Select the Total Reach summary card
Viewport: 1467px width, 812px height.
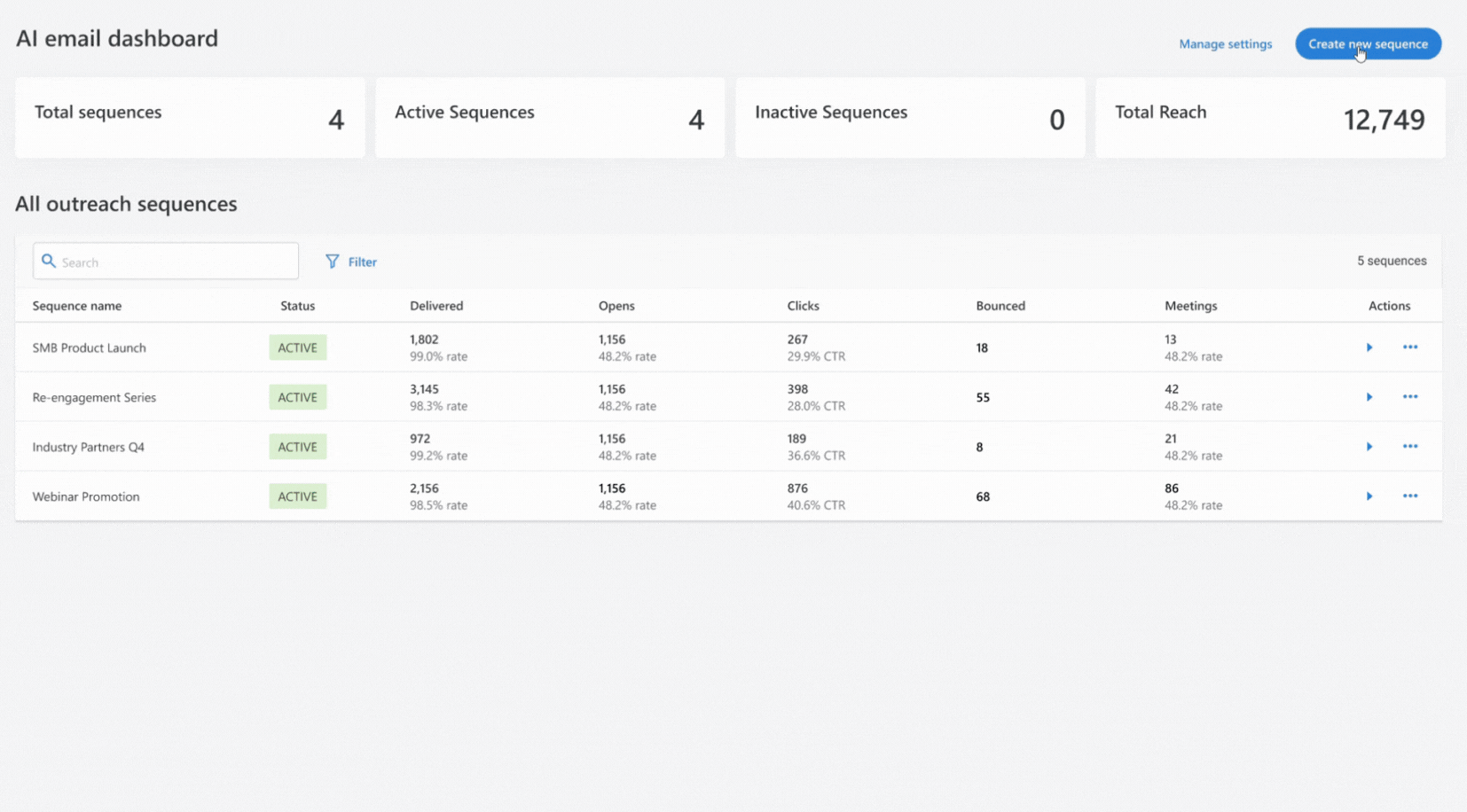pyautogui.click(x=1270, y=118)
